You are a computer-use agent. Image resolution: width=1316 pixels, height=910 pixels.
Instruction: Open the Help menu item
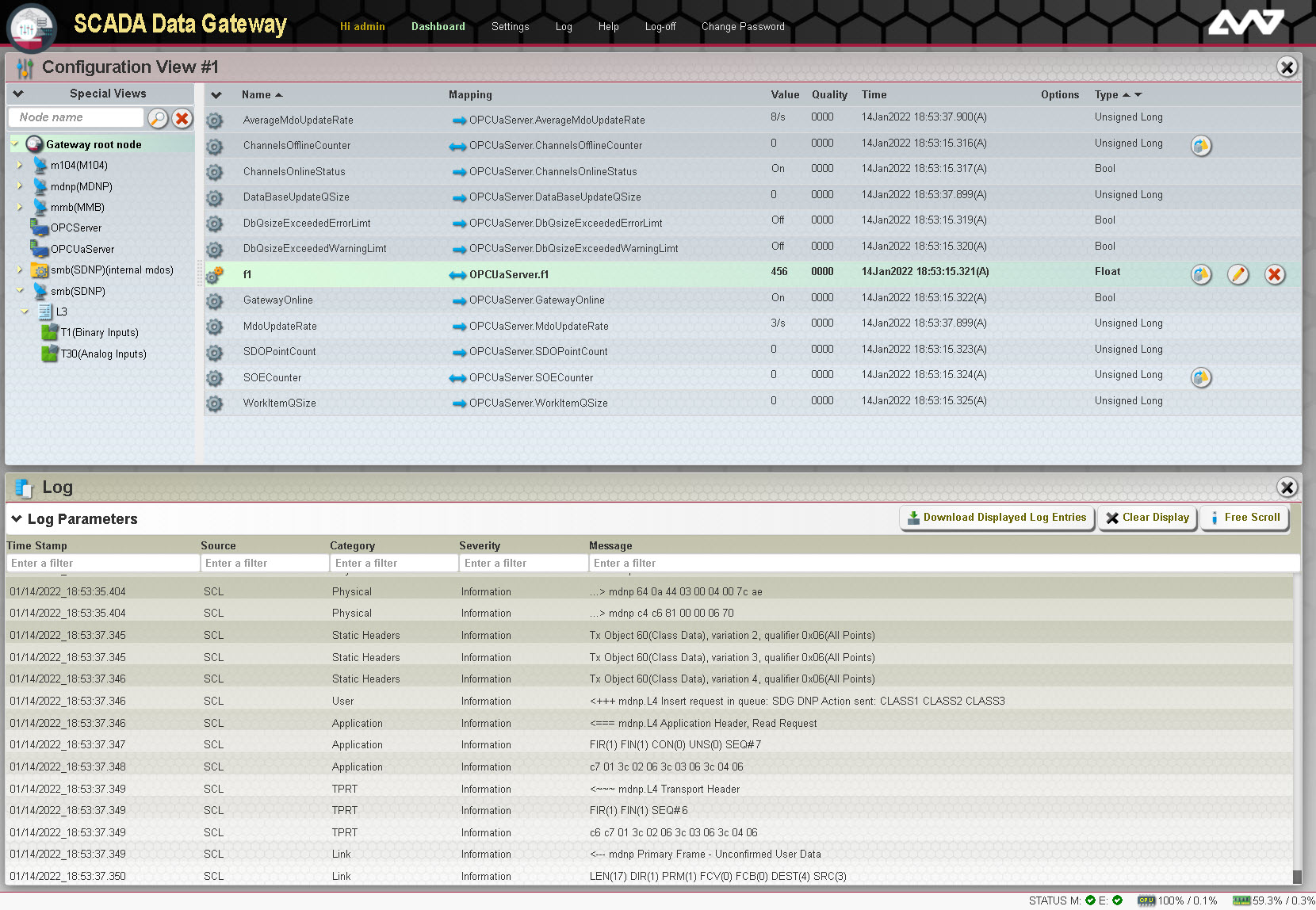tap(608, 26)
